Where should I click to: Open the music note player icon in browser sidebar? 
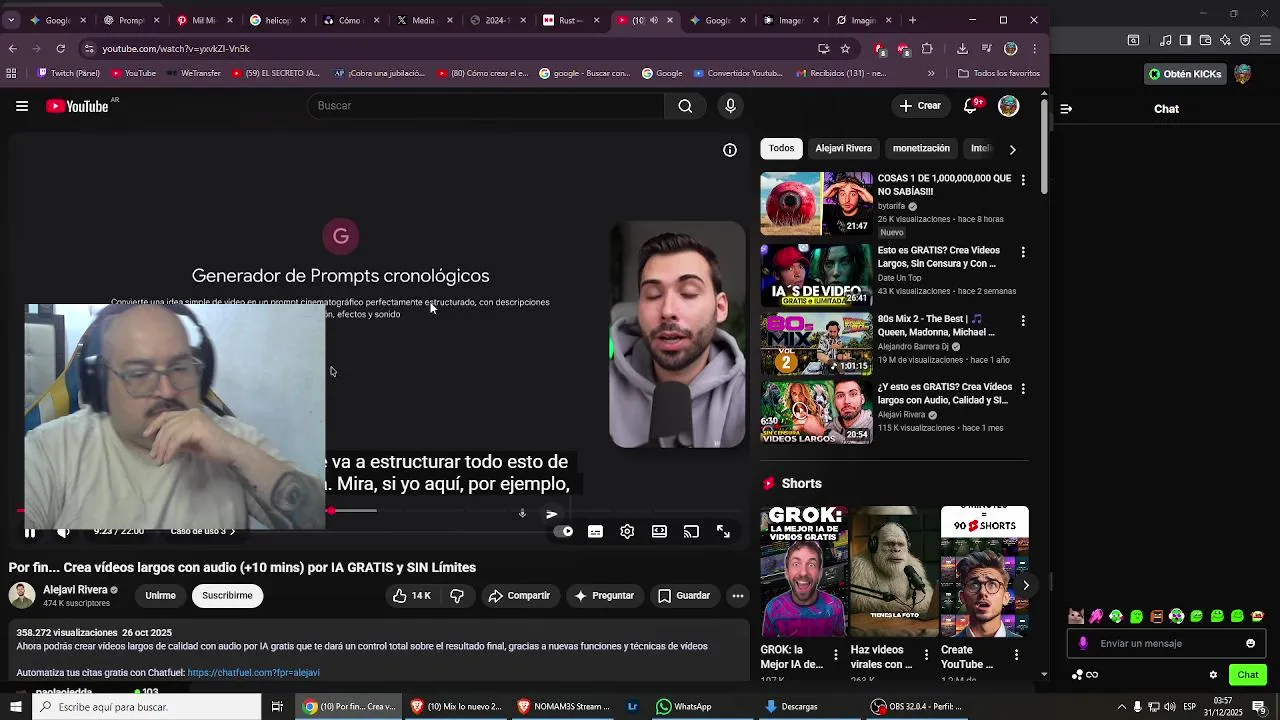[x=1166, y=40]
